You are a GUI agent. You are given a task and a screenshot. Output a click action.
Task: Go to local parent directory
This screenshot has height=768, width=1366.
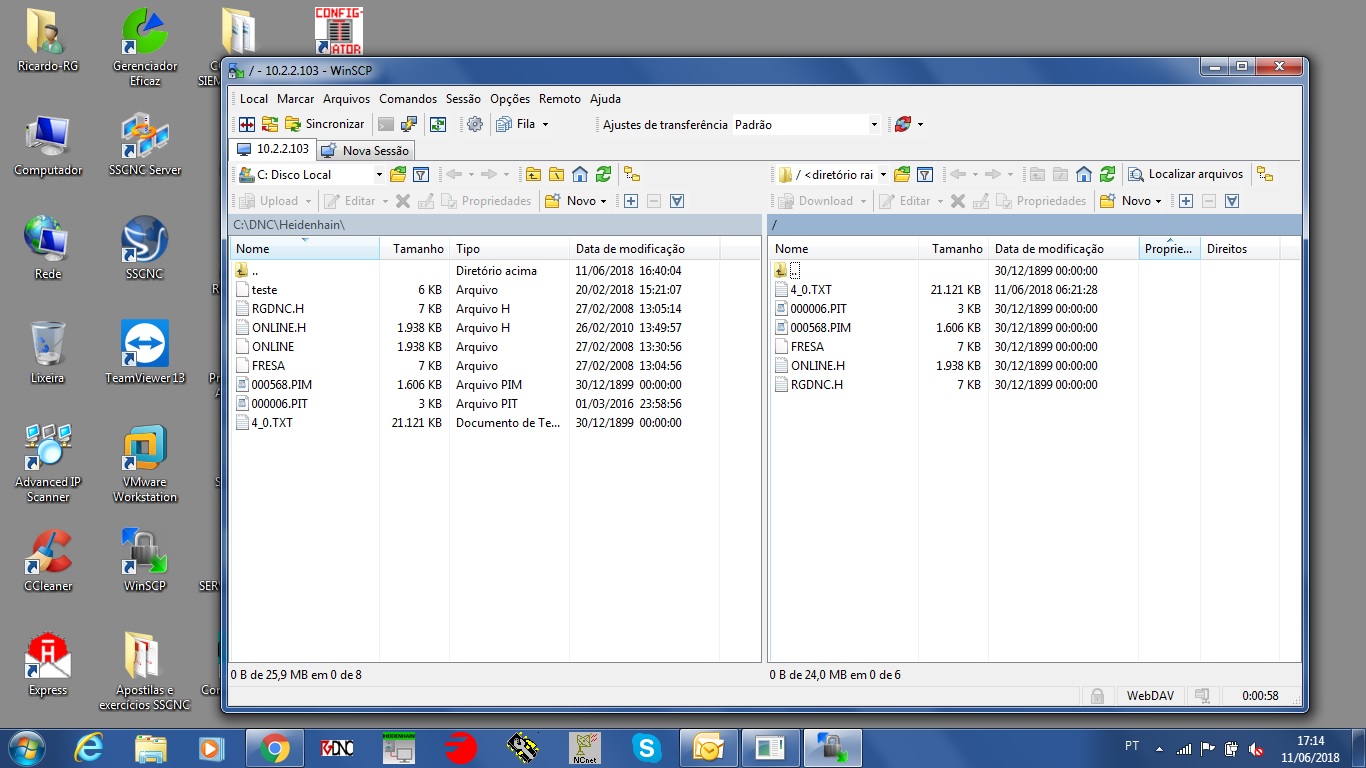tap(533, 174)
